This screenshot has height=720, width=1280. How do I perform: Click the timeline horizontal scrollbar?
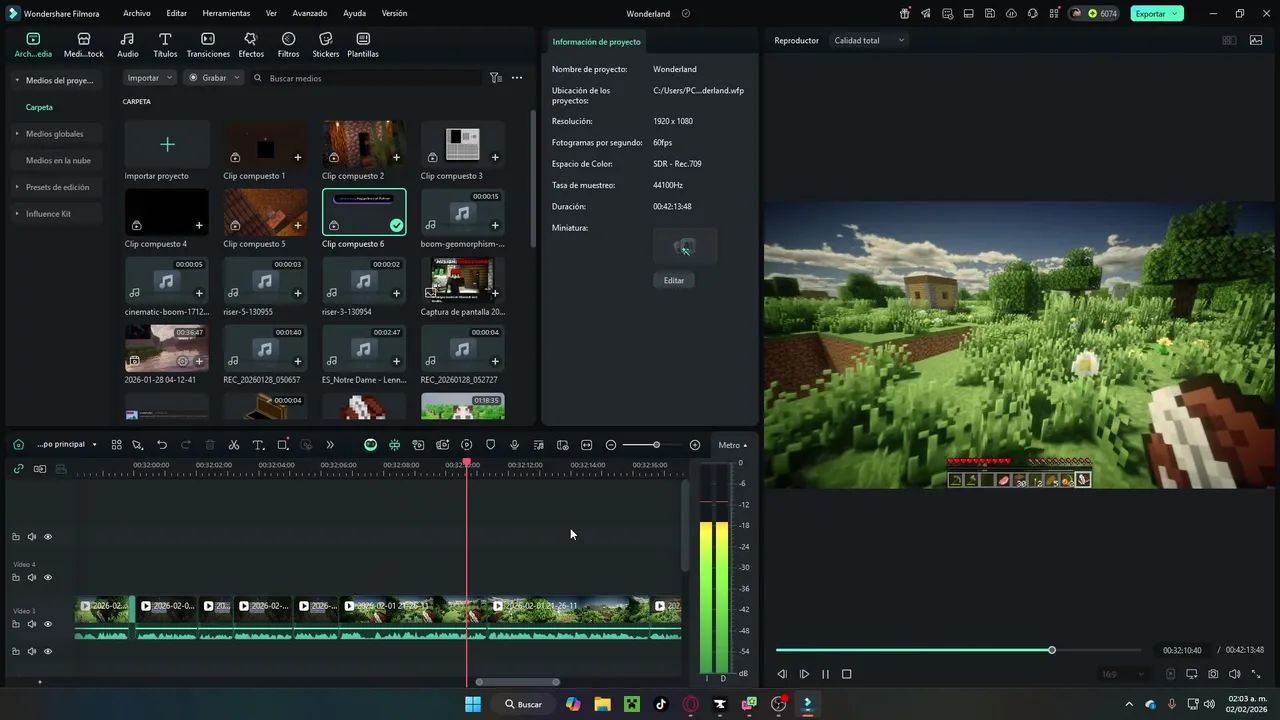point(517,682)
